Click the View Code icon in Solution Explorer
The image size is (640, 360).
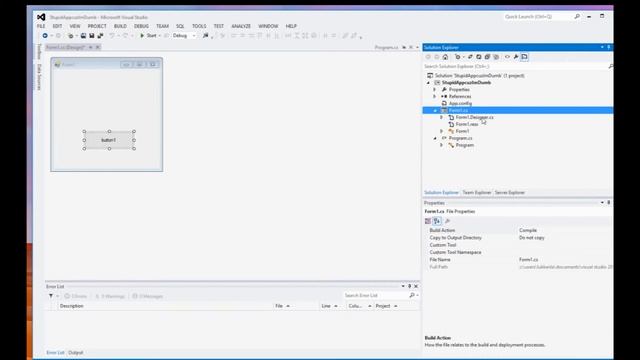pyautogui.click(x=507, y=57)
